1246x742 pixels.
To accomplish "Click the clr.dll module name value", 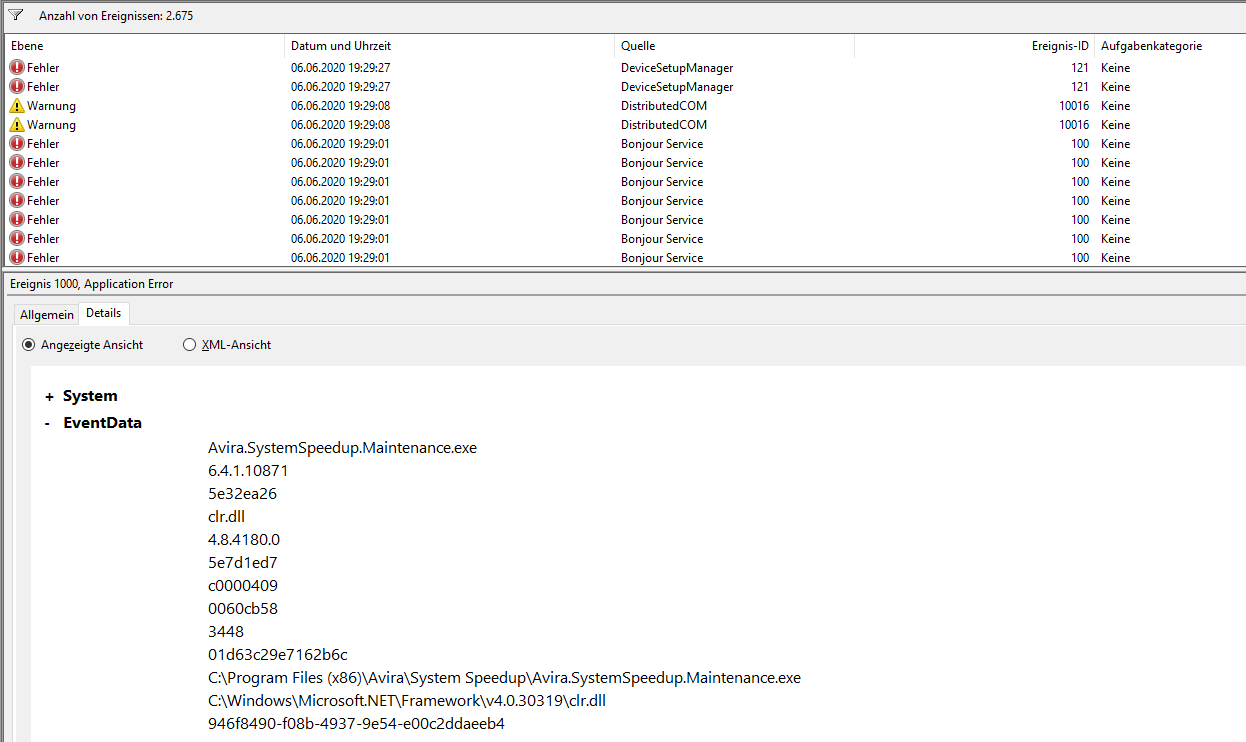I will coord(226,517).
